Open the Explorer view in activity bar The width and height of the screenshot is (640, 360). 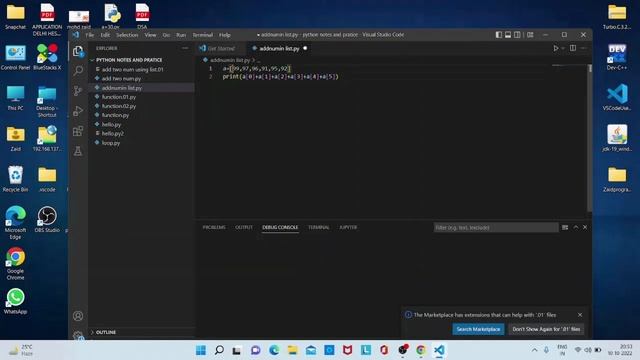tap(78, 51)
